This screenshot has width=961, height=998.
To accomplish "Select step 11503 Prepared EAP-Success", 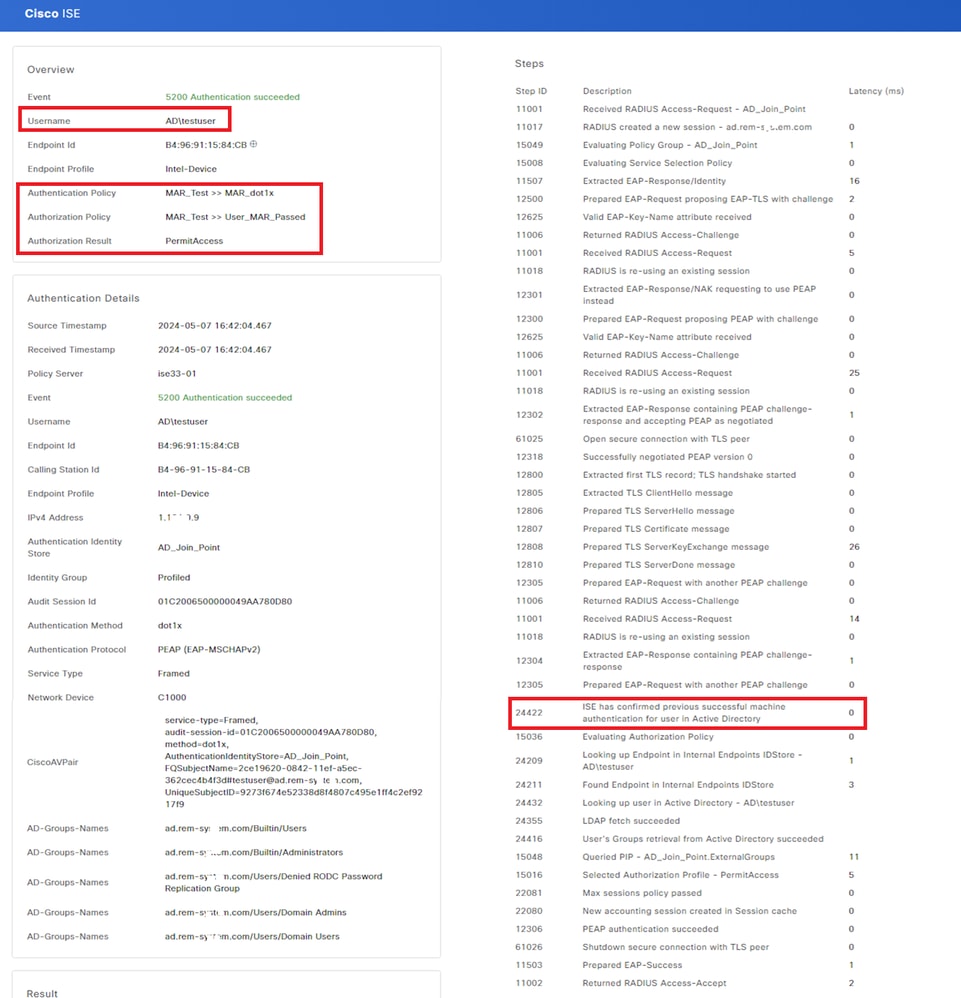I will [x=687, y=965].
